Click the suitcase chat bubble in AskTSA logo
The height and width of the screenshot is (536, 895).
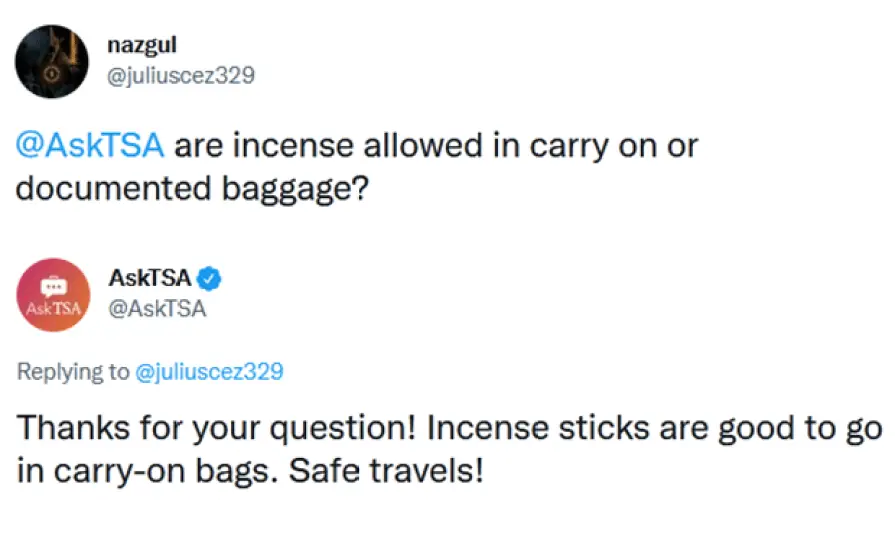point(54,286)
